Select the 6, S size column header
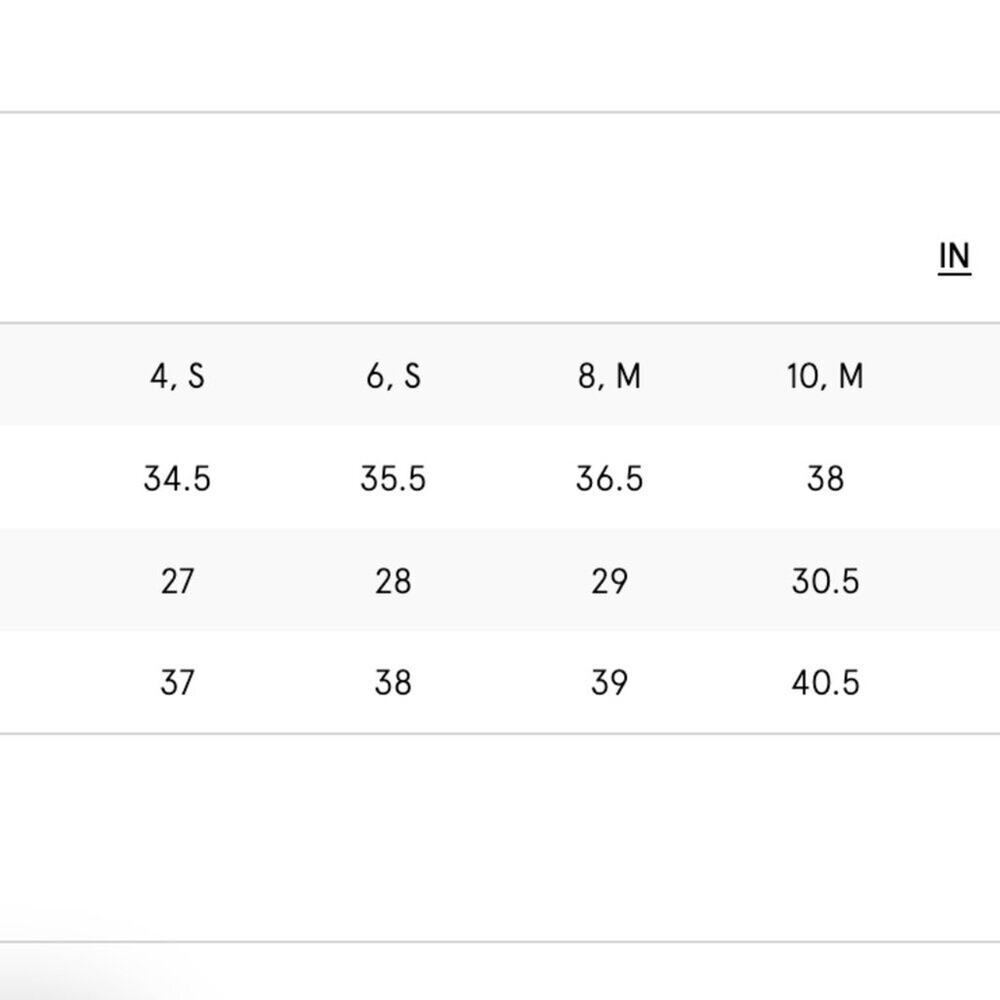1000x1000 pixels. (393, 376)
